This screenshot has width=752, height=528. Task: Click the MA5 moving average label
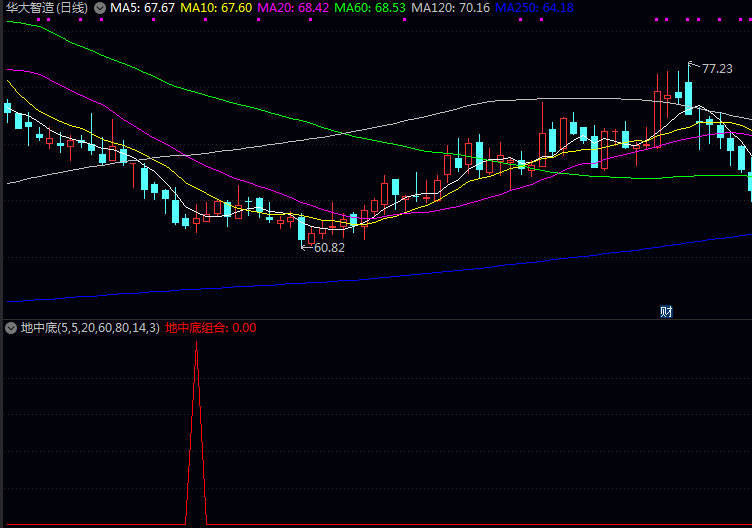[x=140, y=8]
